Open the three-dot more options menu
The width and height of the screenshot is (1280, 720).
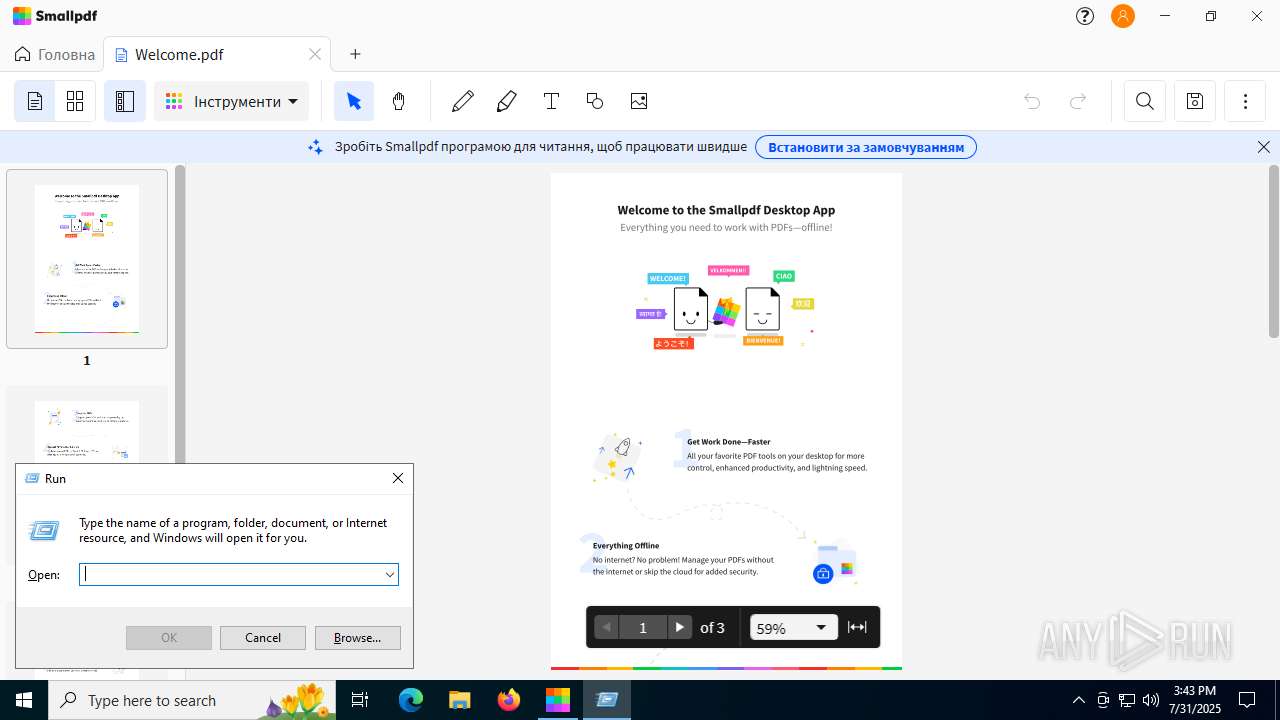tap(1245, 101)
